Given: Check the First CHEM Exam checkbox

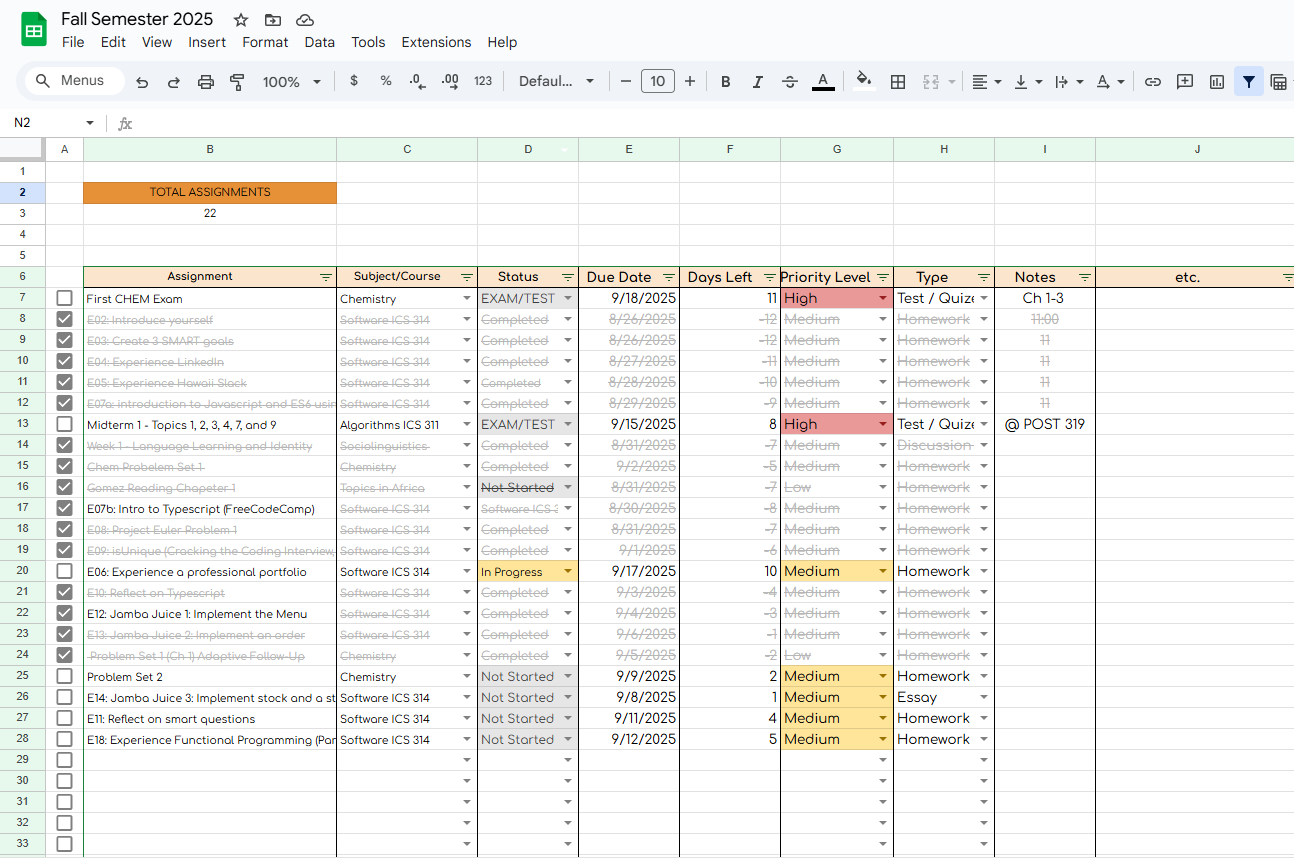Looking at the screenshot, I should pos(65,298).
